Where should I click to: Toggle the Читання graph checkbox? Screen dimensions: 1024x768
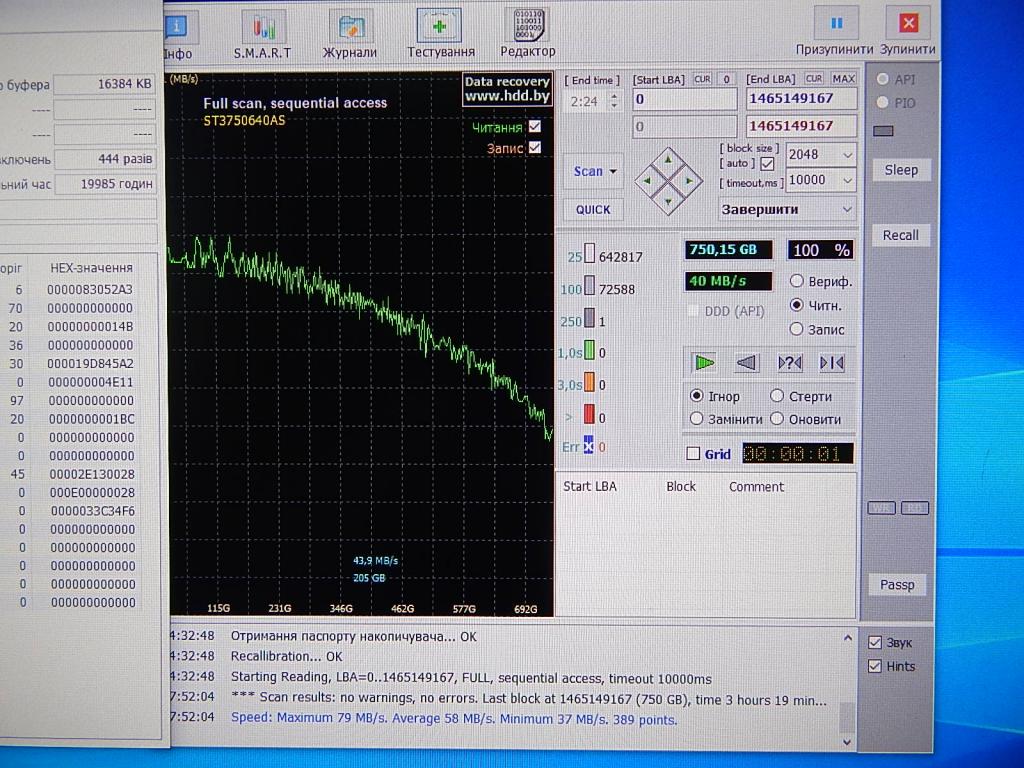(x=535, y=126)
